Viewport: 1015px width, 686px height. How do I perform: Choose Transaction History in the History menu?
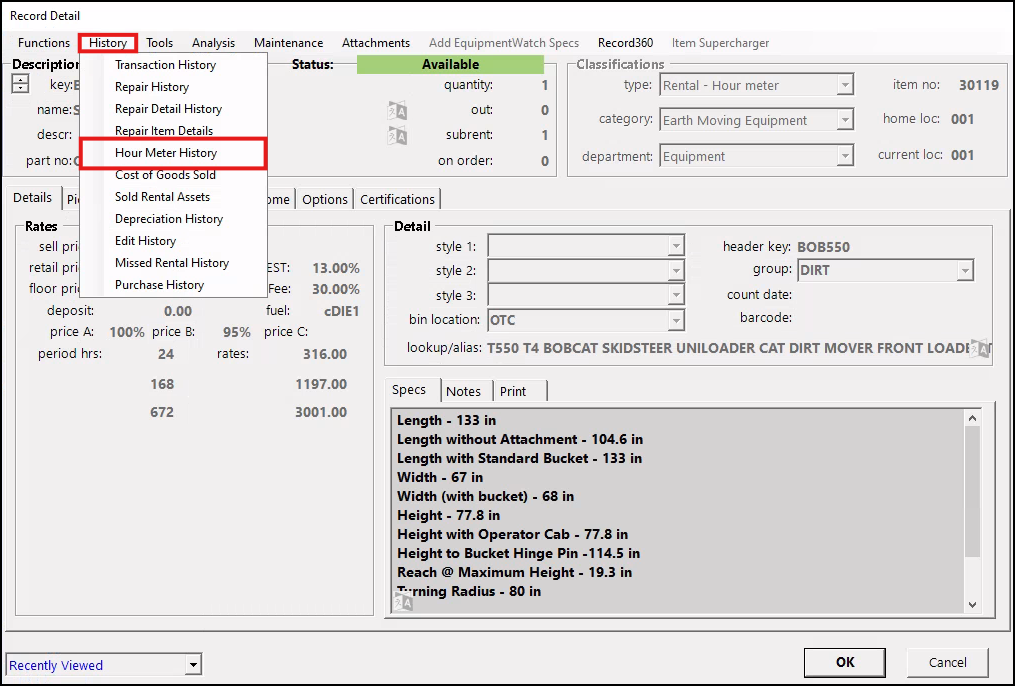[x=165, y=65]
